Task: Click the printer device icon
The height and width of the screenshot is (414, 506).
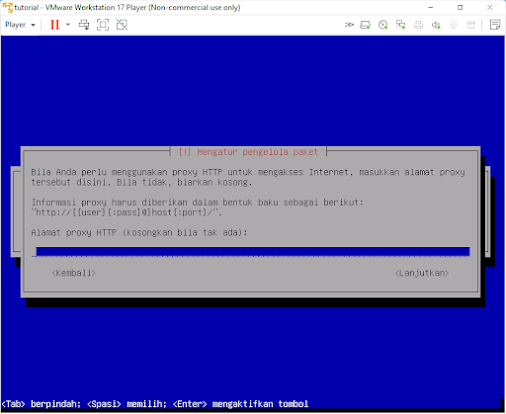Action: point(418,25)
